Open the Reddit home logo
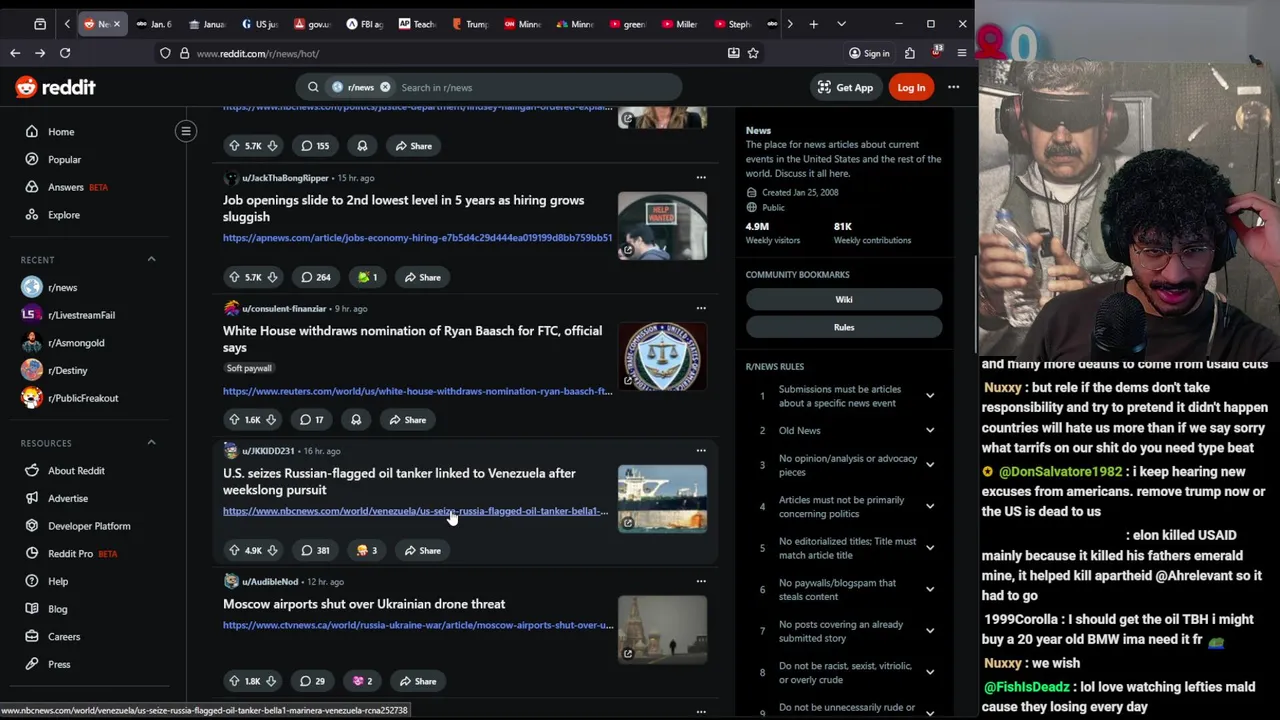Image resolution: width=1280 pixels, height=720 pixels. click(55, 87)
